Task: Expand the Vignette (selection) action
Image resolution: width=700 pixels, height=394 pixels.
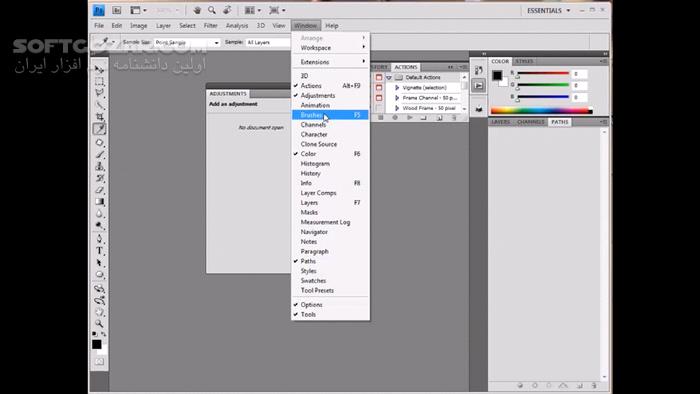Action: tap(397, 88)
